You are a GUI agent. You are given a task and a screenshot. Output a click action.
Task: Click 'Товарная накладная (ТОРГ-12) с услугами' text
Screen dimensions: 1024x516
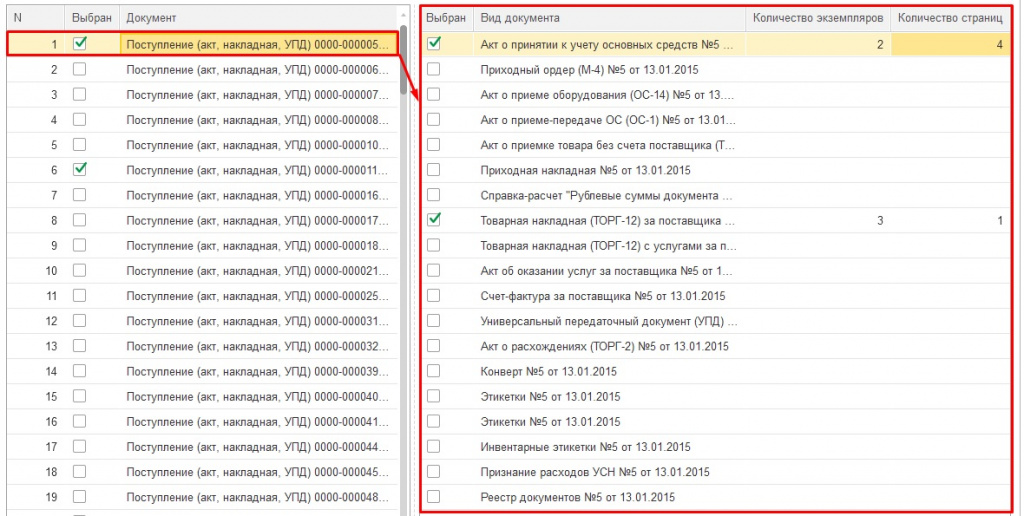[x=609, y=246]
